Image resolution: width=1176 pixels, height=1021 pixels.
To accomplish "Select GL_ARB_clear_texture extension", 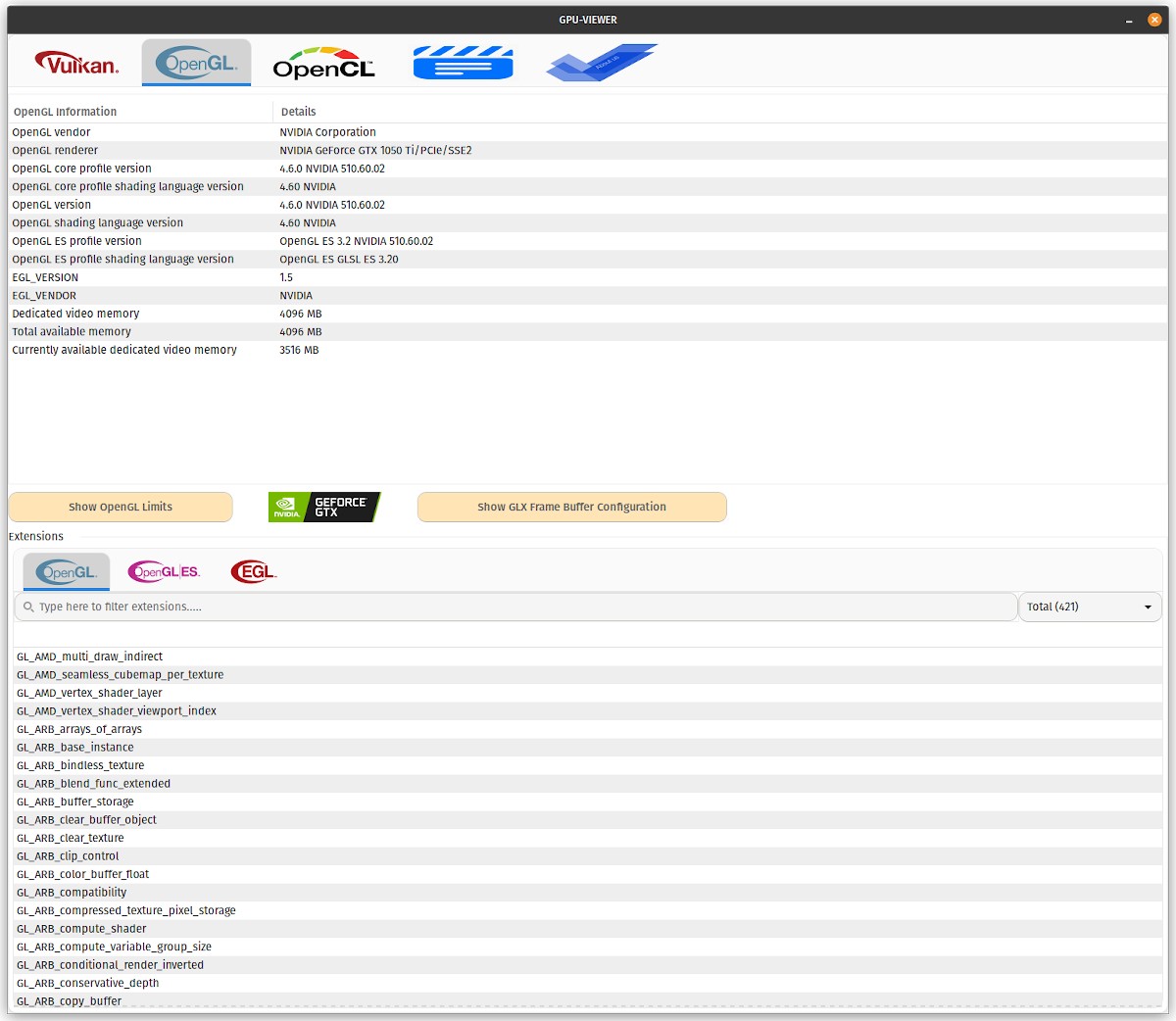I will [588, 838].
